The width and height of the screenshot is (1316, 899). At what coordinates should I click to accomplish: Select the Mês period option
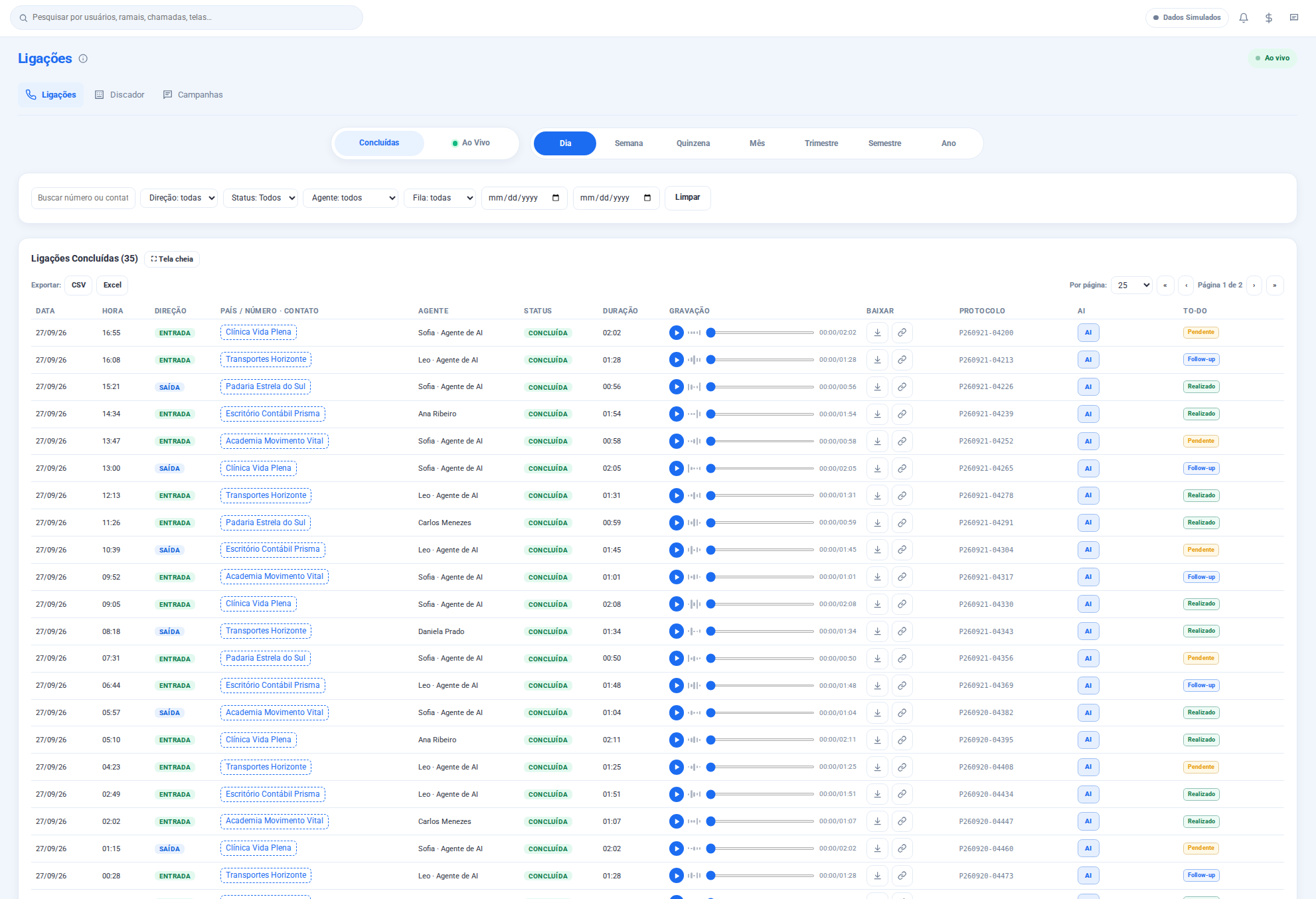757,143
